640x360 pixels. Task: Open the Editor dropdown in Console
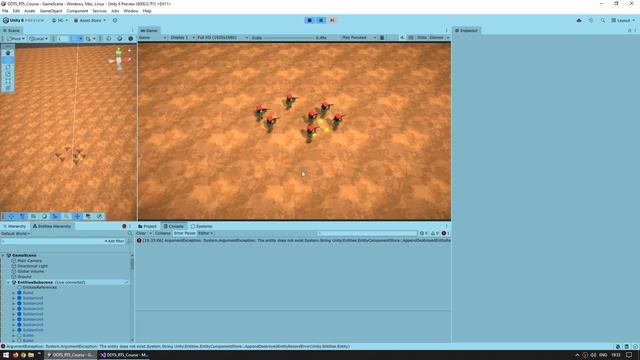(205, 233)
